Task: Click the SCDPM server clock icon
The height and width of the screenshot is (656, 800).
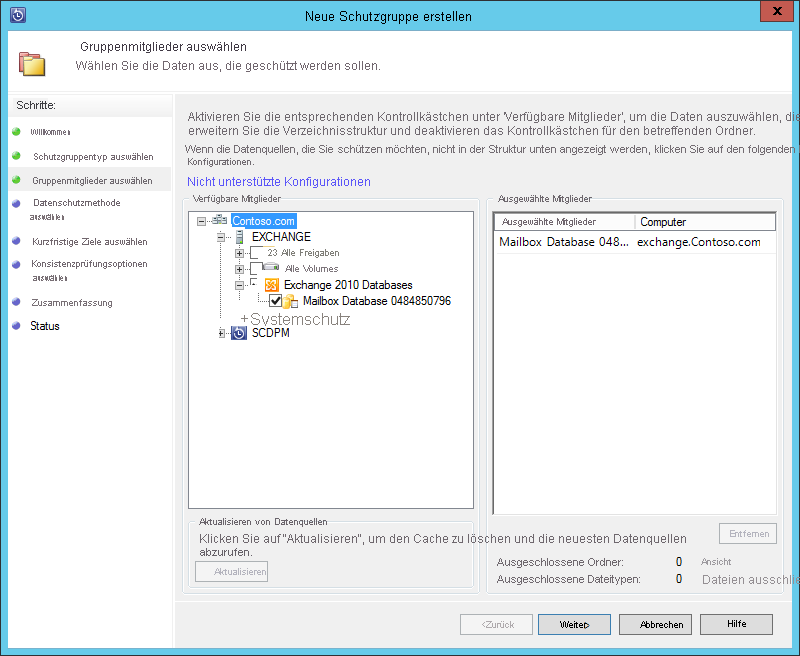Action: click(239, 333)
